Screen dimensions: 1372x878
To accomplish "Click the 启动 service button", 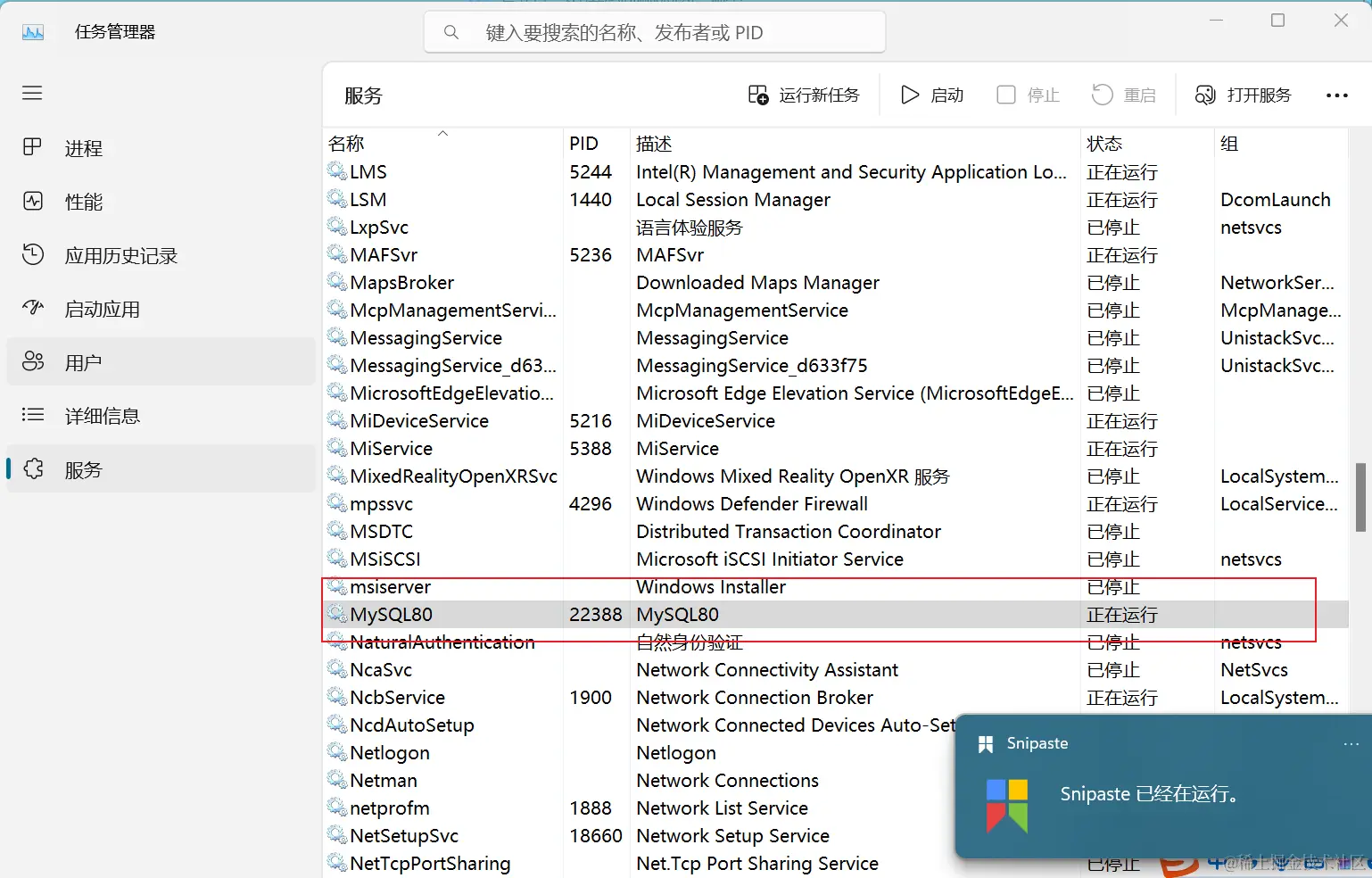I will coord(932,95).
